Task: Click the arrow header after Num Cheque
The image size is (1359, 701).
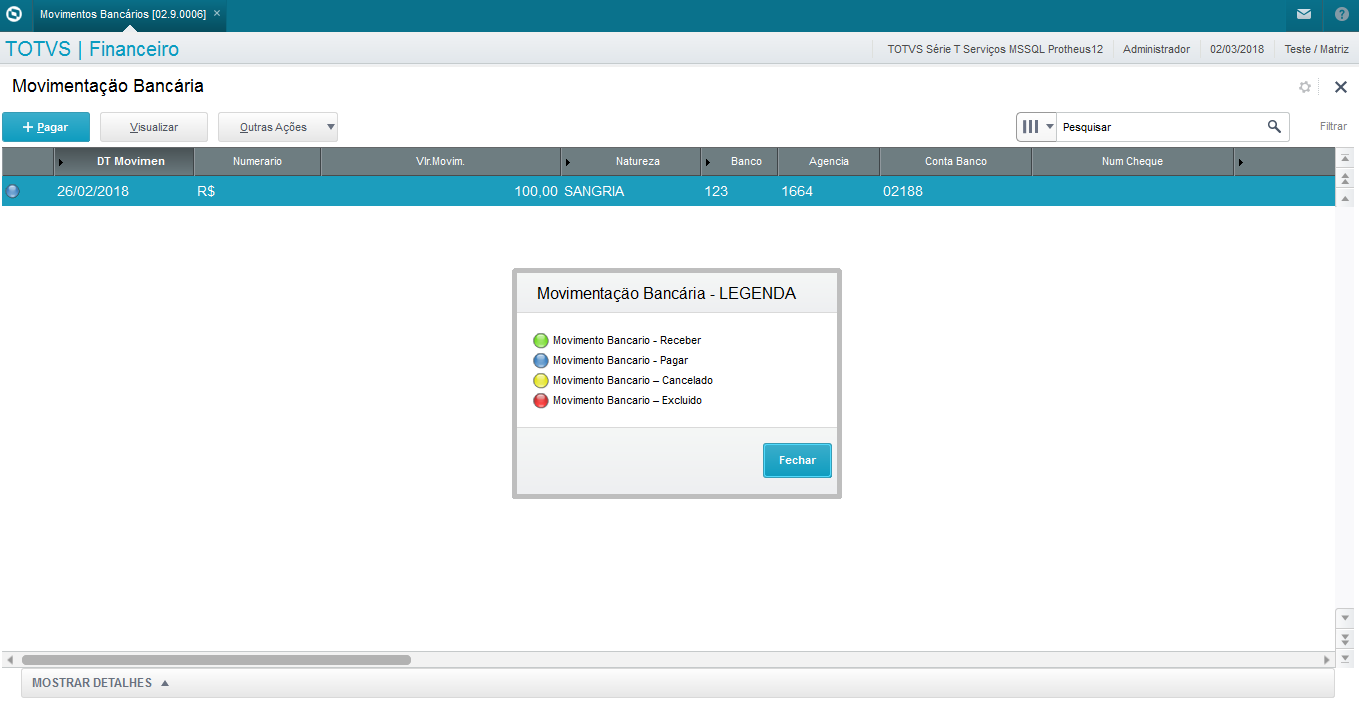Action: coord(1284,161)
